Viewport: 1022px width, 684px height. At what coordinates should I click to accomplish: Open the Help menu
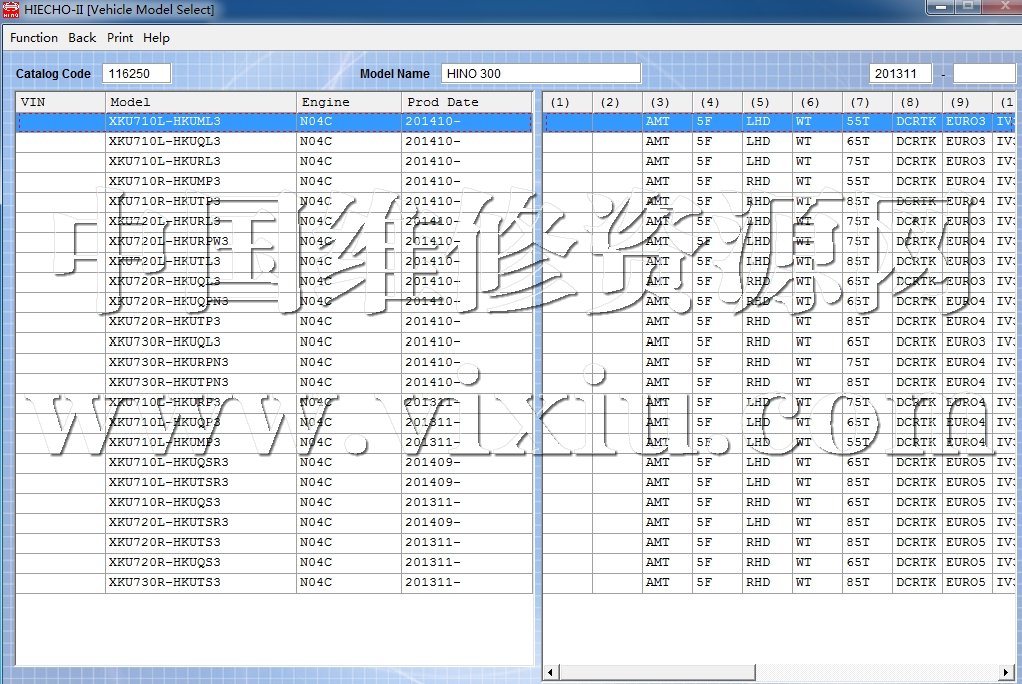click(x=156, y=38)
